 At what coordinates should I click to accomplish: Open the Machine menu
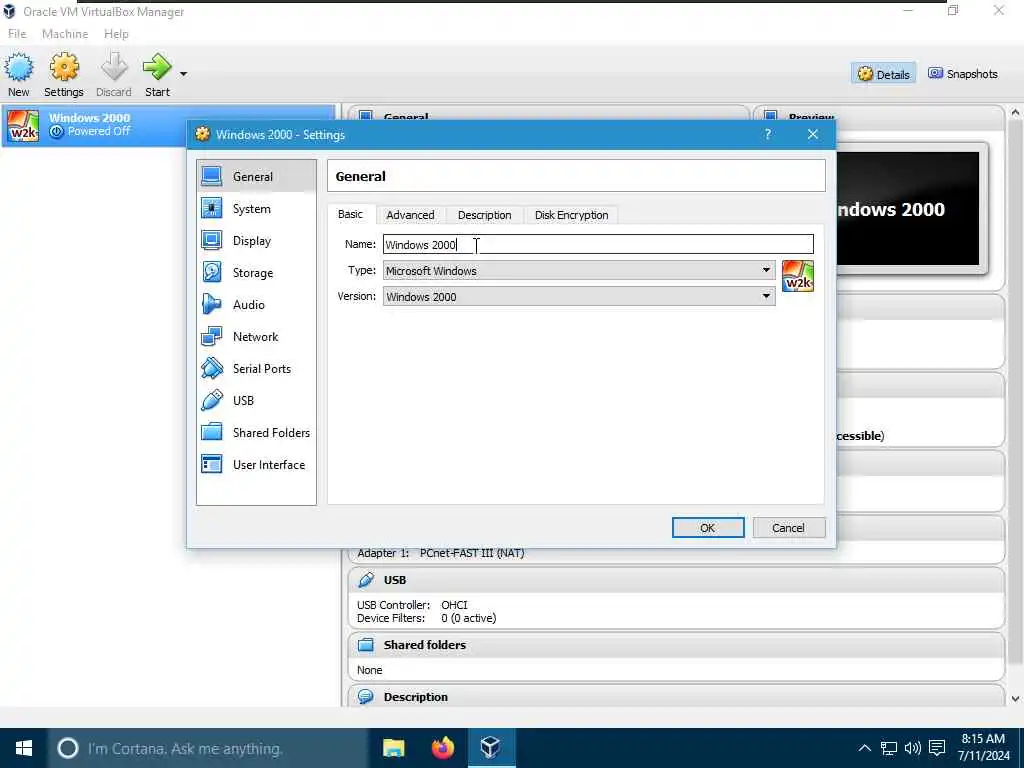65,34
